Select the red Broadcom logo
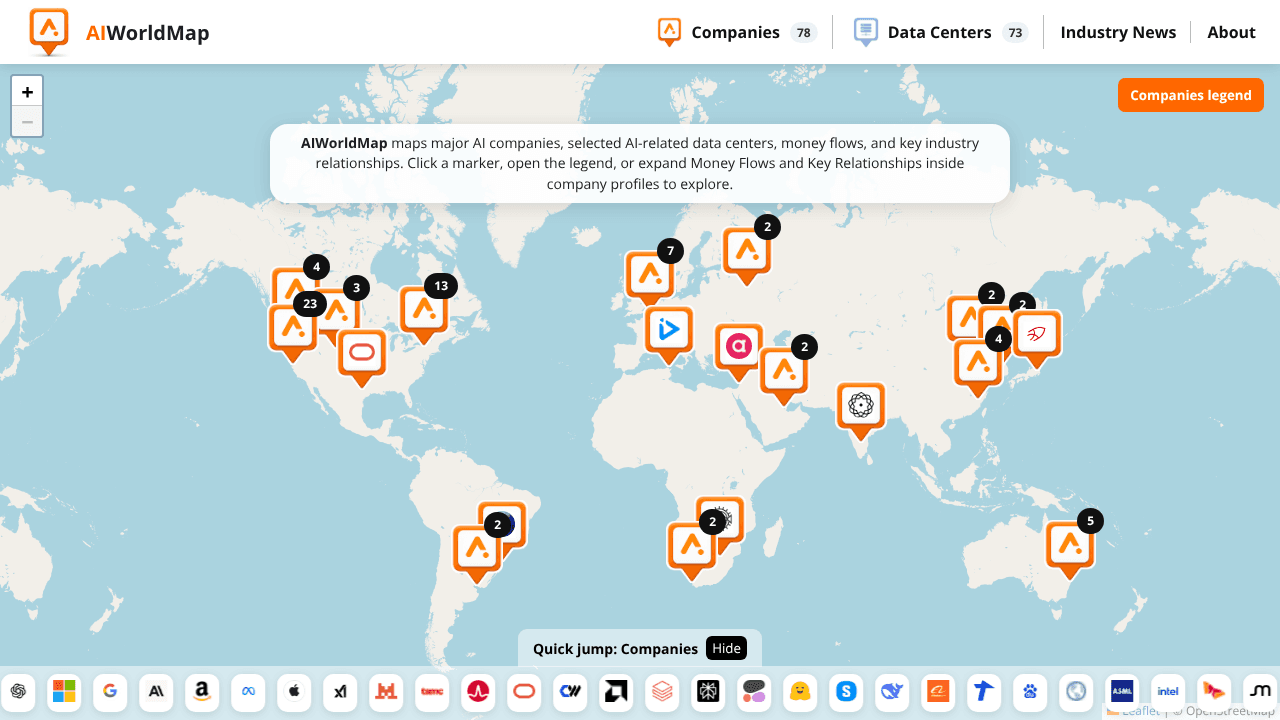Image resolution: width=1280 pixels, height=720 pixels. [x=478, y=691]
